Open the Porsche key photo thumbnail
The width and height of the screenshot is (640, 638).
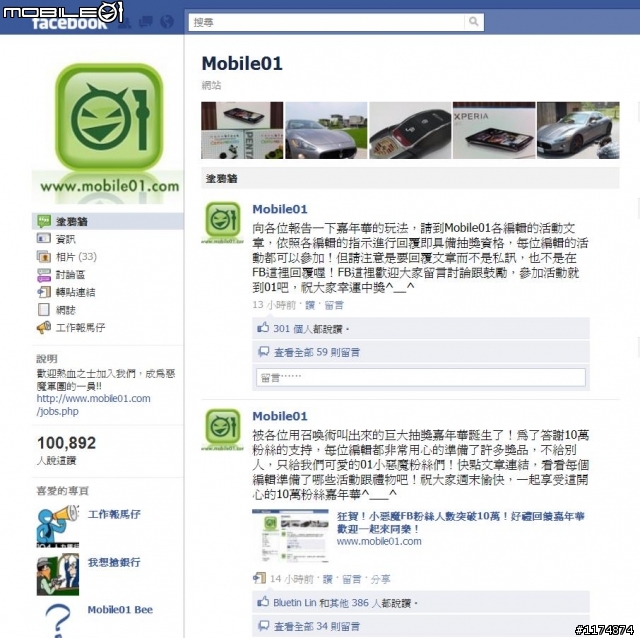[410, 130]
